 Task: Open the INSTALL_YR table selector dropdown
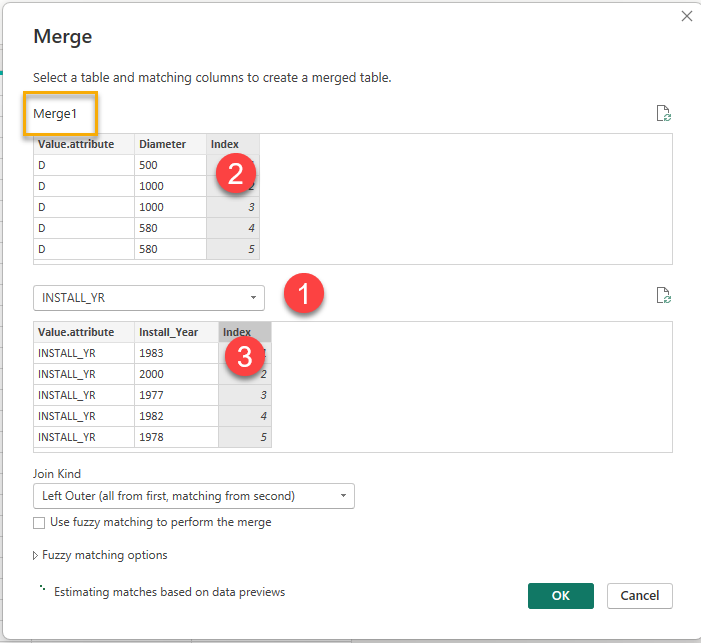(149, 298)
